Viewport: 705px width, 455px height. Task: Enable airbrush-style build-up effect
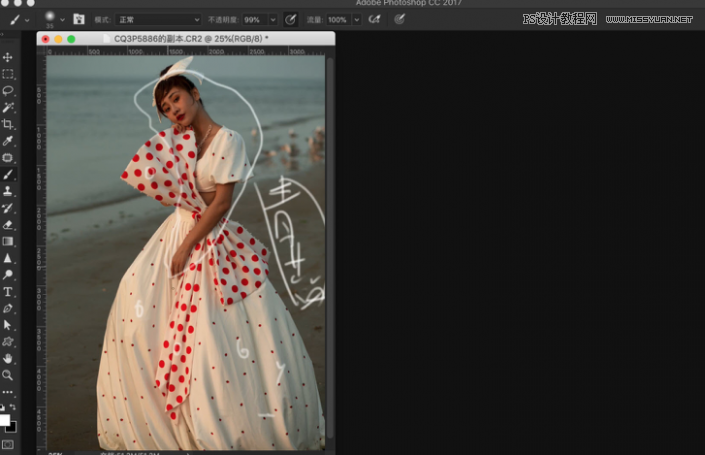pos(375,19)
